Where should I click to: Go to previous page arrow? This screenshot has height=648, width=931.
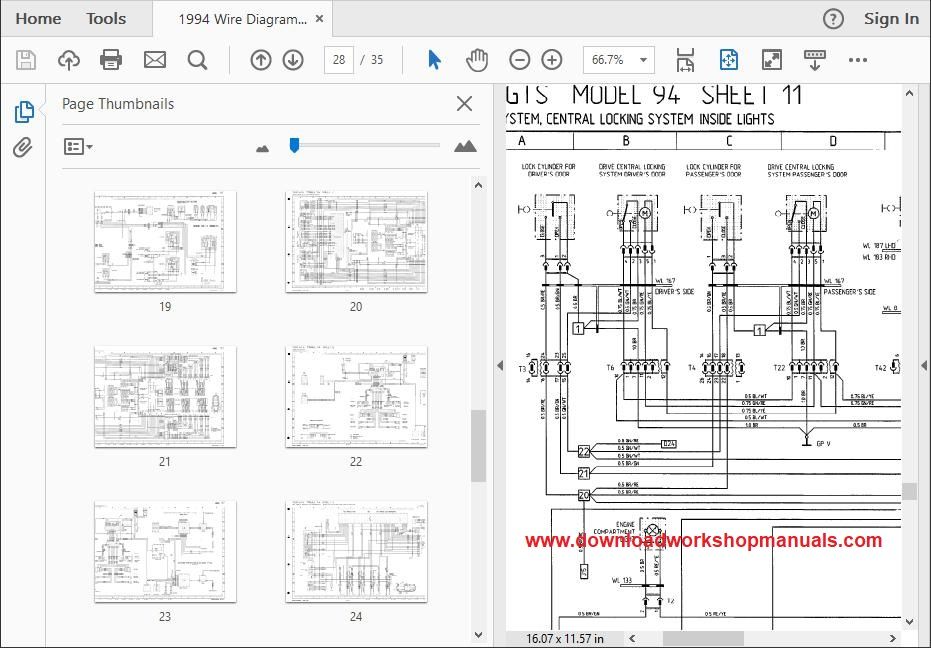(x=261, y=60)
